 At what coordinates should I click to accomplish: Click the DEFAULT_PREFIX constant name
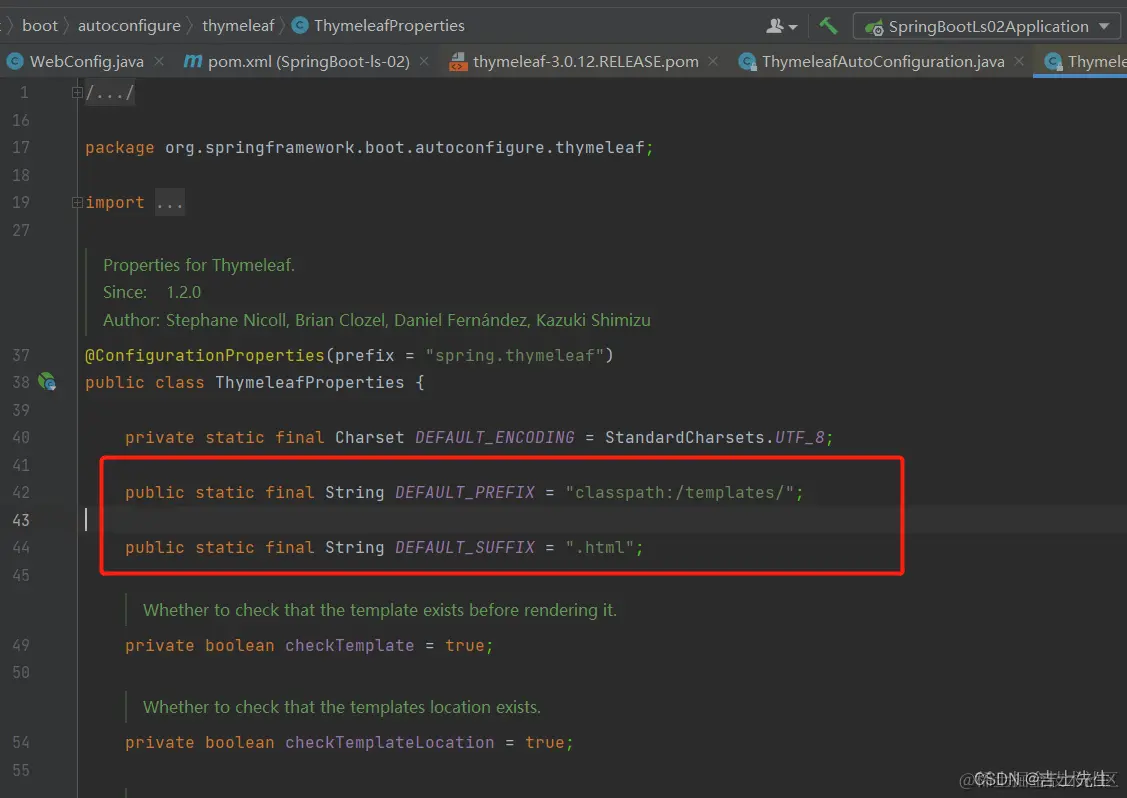pos(465,492)
